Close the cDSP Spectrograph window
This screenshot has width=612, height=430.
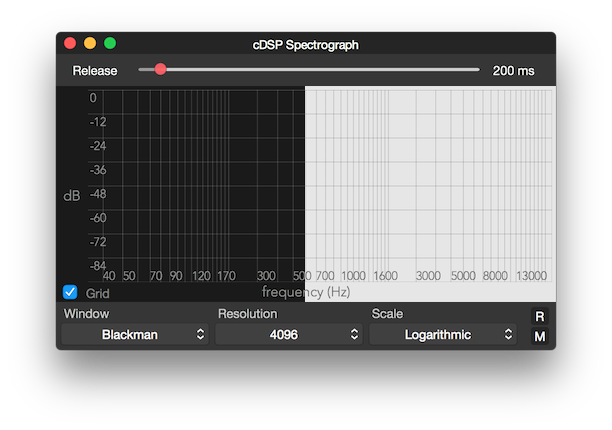pyautogui.click(x=70, y=44)
